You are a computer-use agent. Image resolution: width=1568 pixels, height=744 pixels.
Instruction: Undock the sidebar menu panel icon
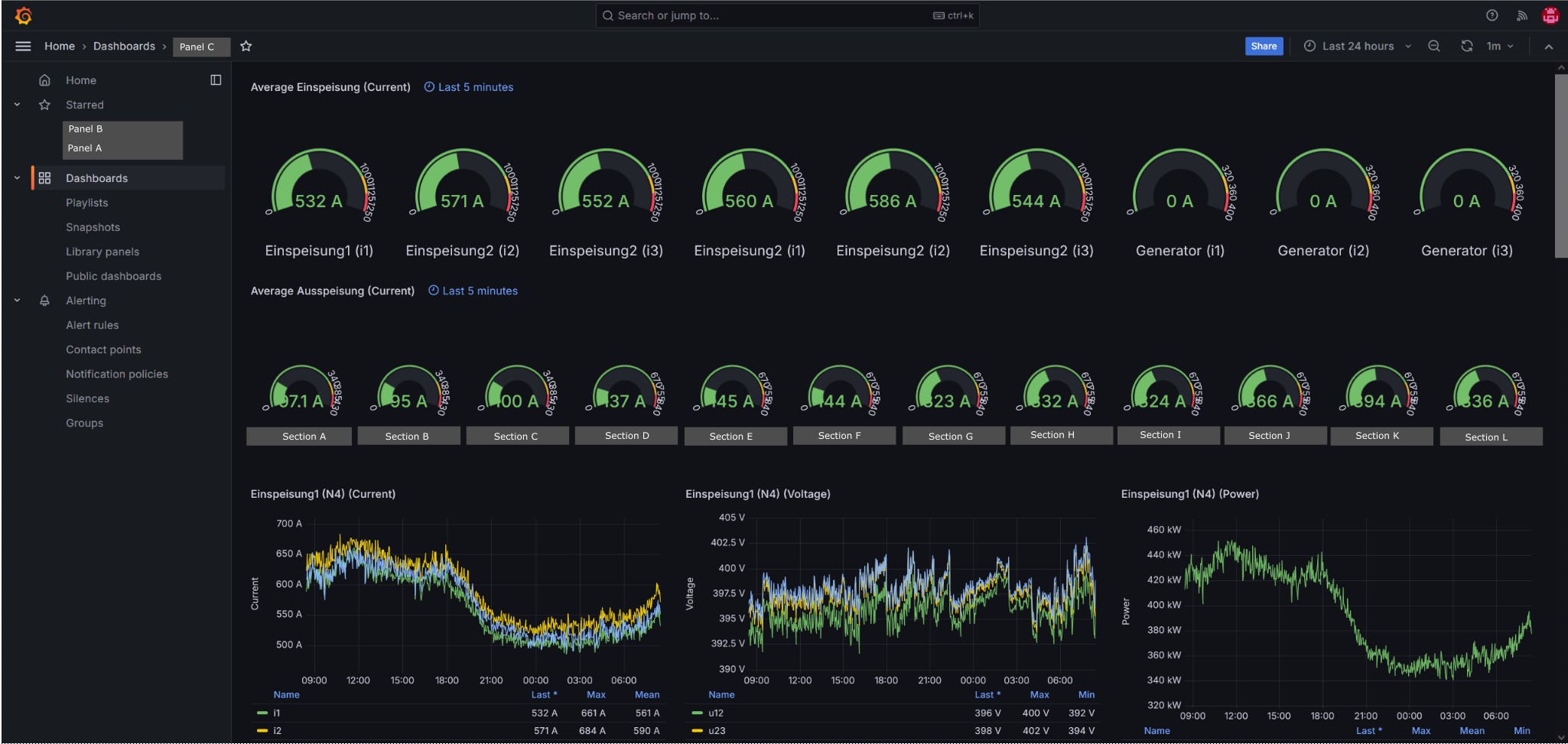point(216,80)
